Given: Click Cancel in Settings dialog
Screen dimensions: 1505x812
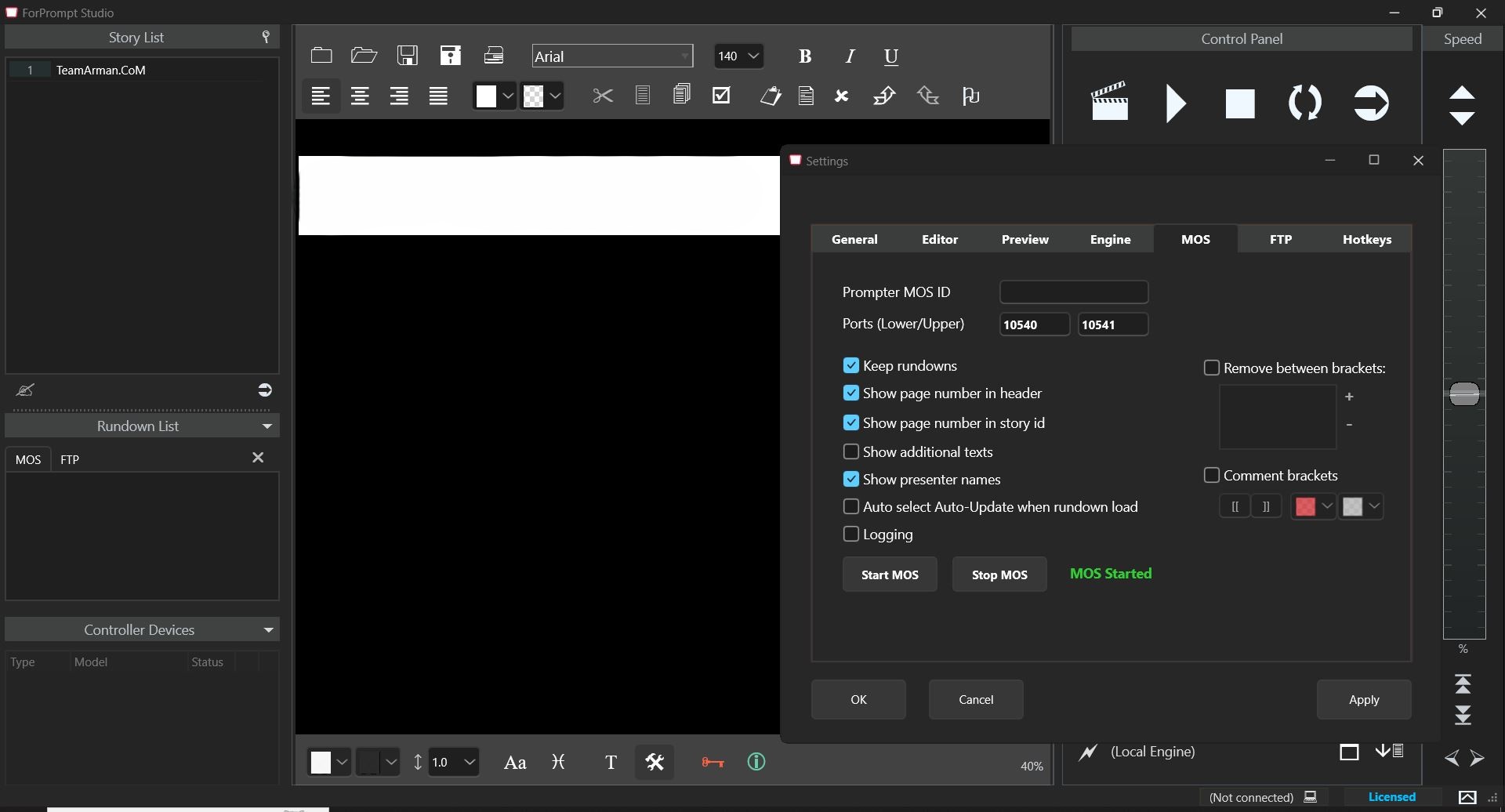Looking at the screenshot, I should (976, 700).
